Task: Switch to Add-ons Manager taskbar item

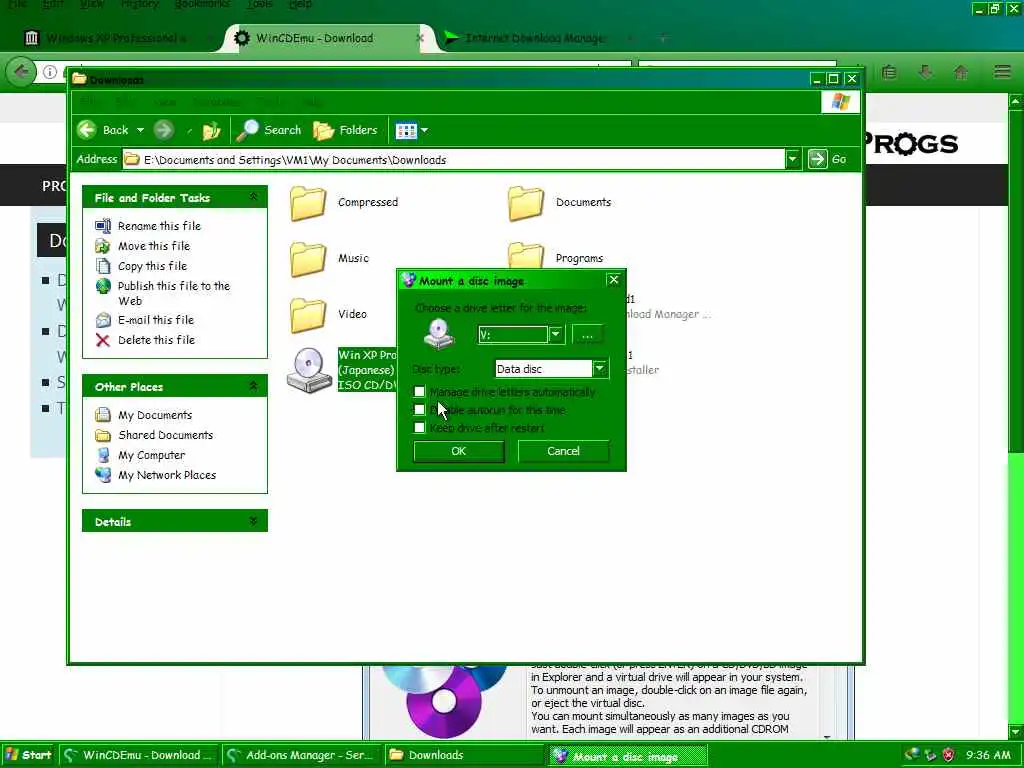Action: [x=301, y=756]
